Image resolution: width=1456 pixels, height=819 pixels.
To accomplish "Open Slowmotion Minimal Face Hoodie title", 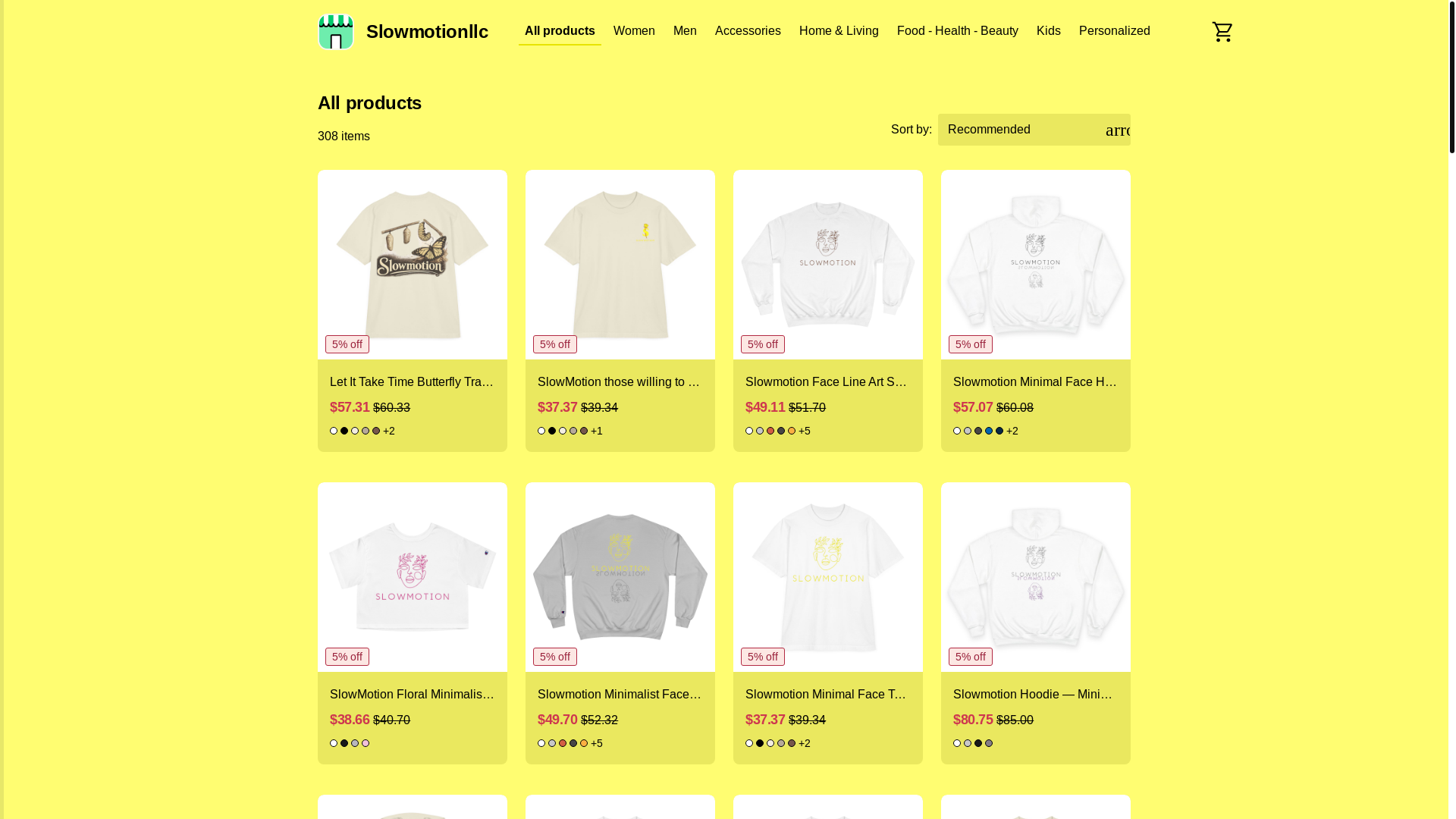I will (x=1036, y=382).
